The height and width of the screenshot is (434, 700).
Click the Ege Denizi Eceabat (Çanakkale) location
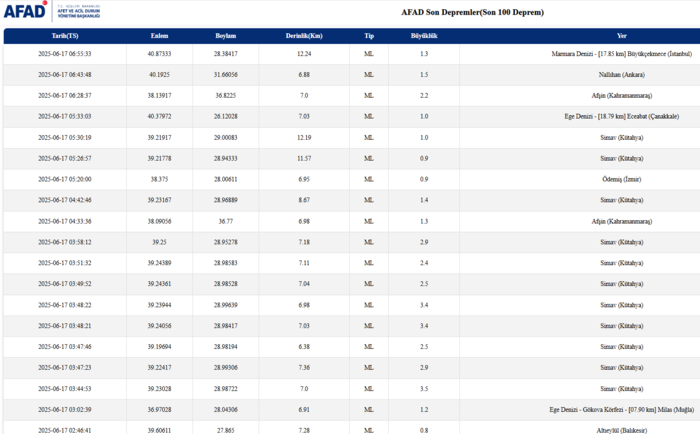(622, 116)
